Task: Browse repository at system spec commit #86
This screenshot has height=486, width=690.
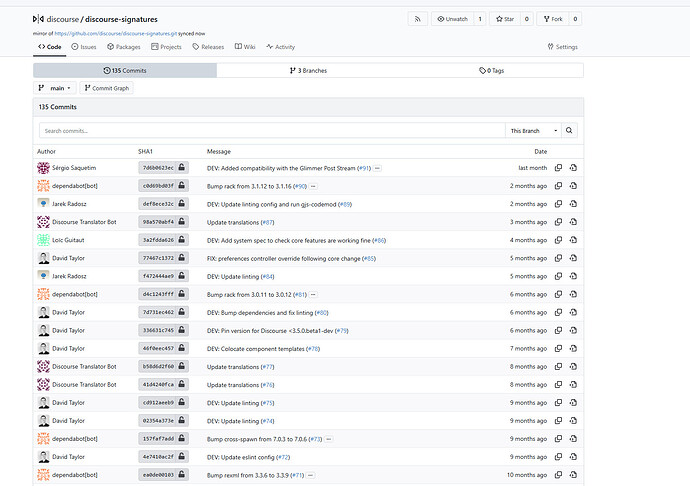Action: (573, 240)
